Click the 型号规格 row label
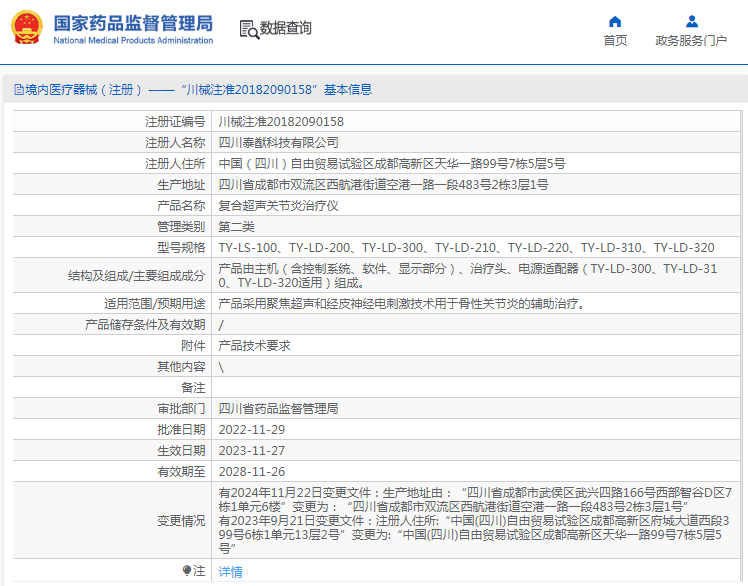 181,248
